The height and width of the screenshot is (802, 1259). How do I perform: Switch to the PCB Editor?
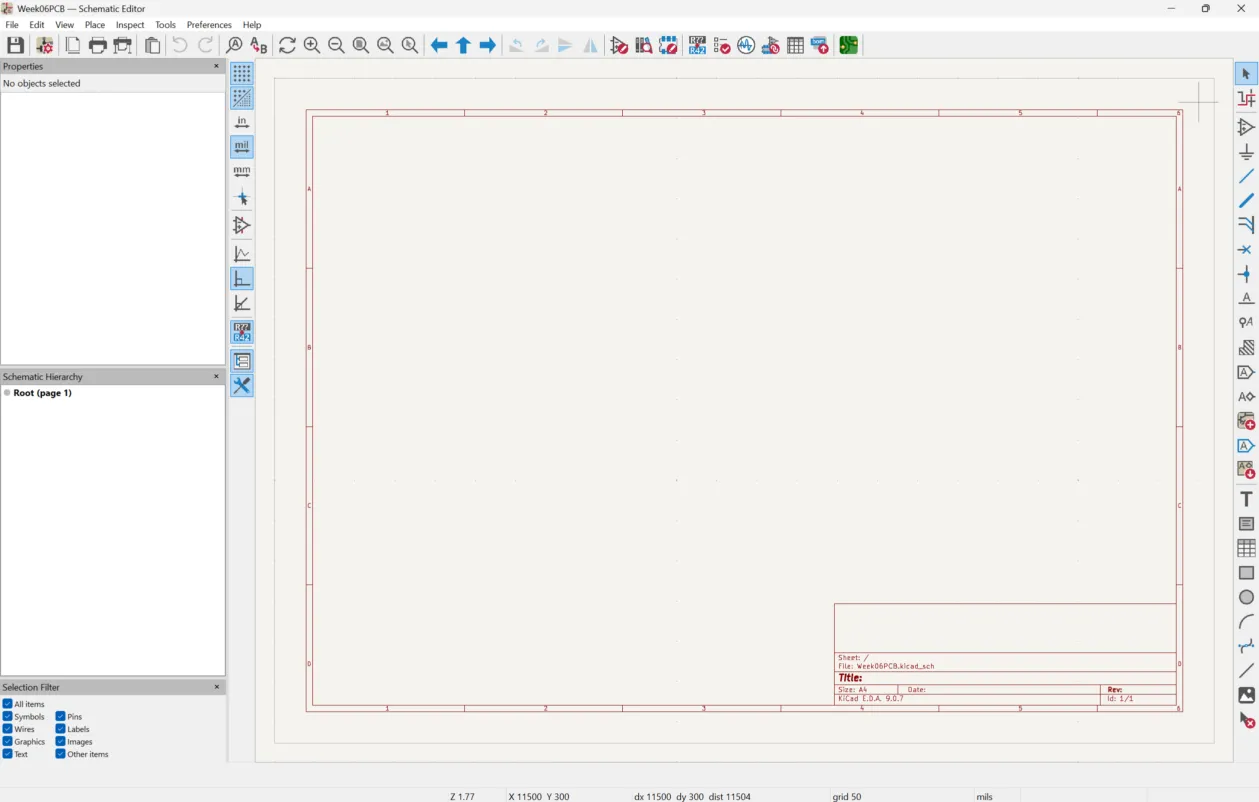(x=847, y=45)
